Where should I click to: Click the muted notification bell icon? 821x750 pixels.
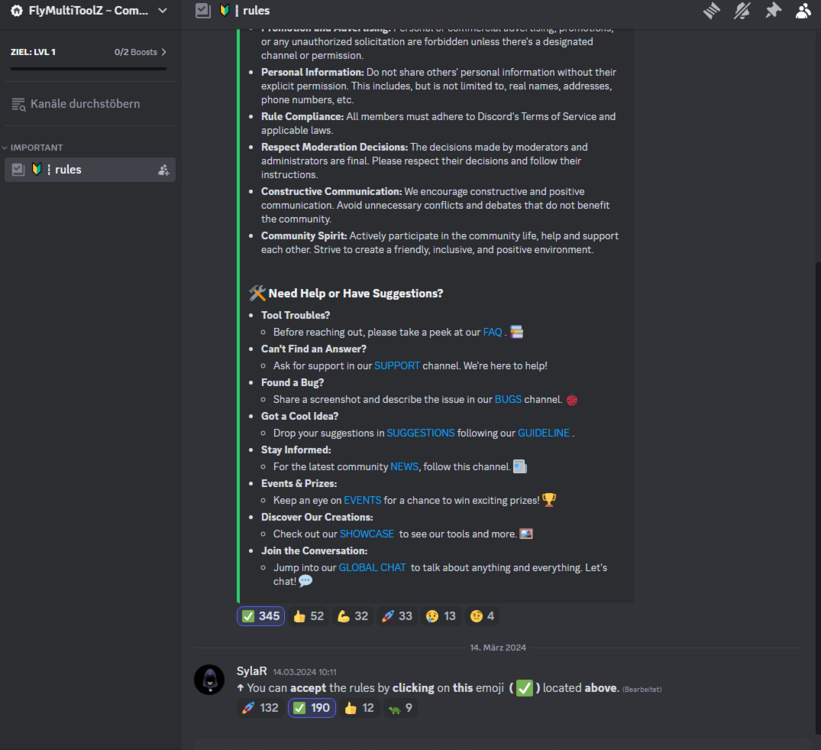[742, 11]
